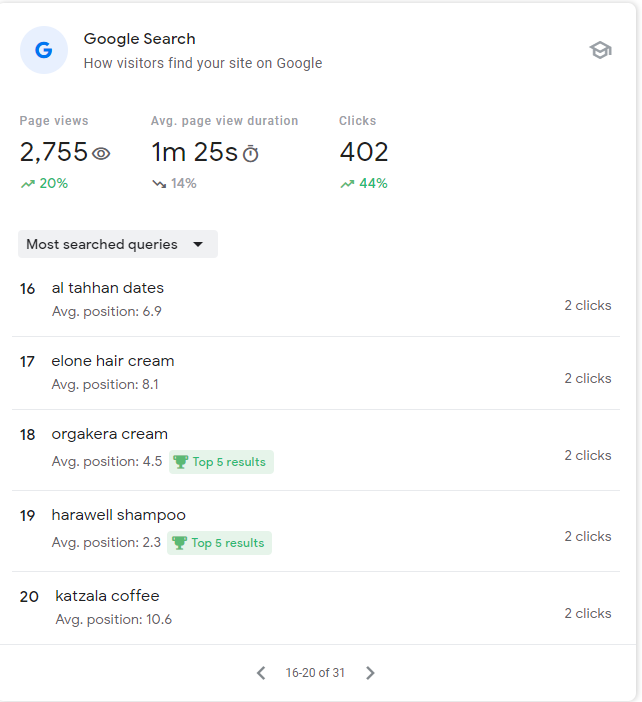Viewport: 642px width, 702px height.
Task: Go to next page of queries
Action: point(370,673)
